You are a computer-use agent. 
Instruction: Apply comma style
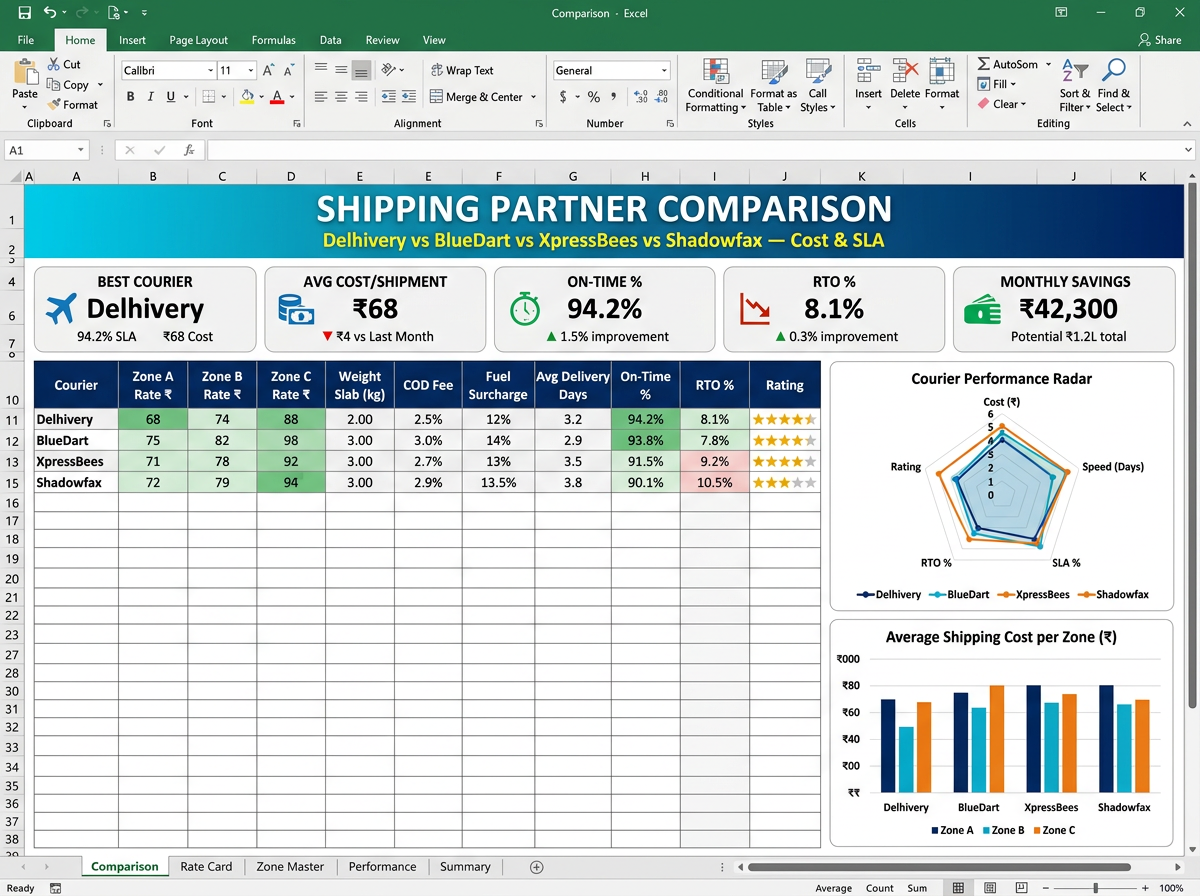(615, 97)
